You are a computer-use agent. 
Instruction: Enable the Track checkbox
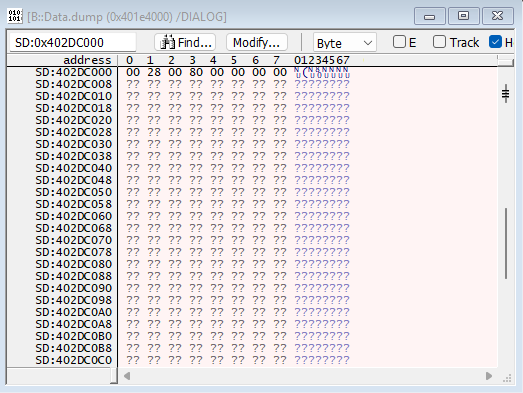click(x=439, y=42)
